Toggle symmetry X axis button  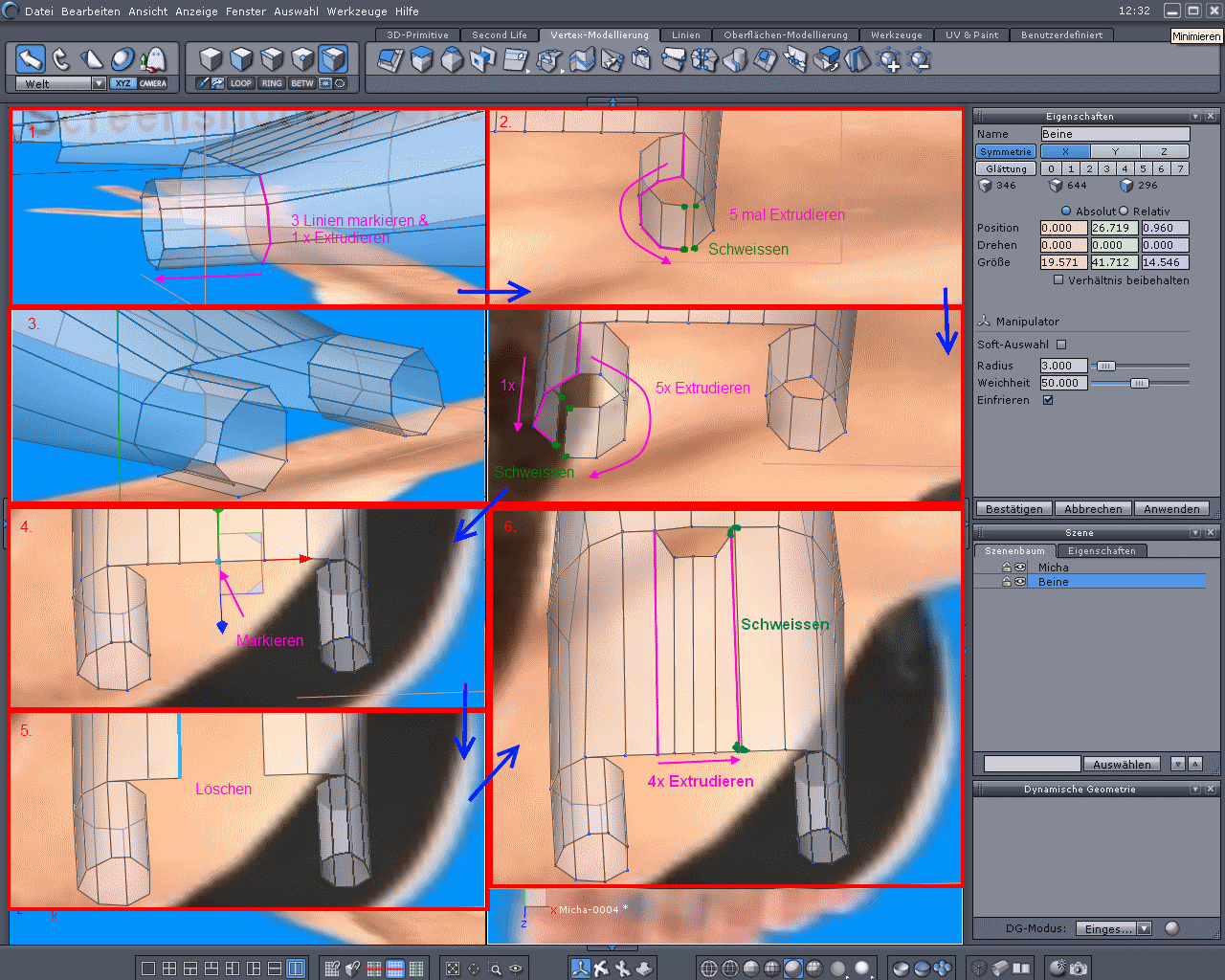[x=1065, y=151]
